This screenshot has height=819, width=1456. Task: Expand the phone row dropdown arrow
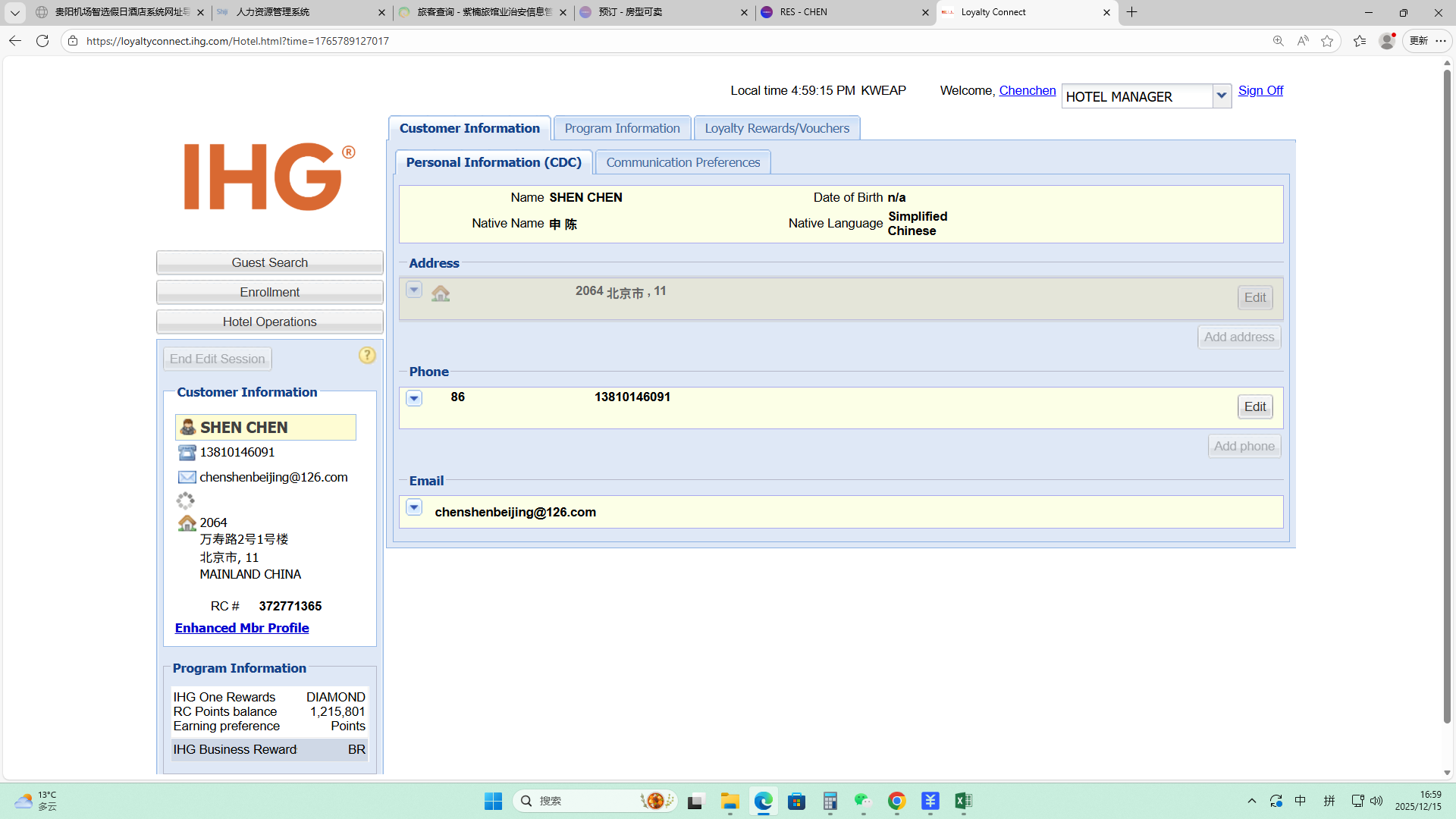(414, 398)
